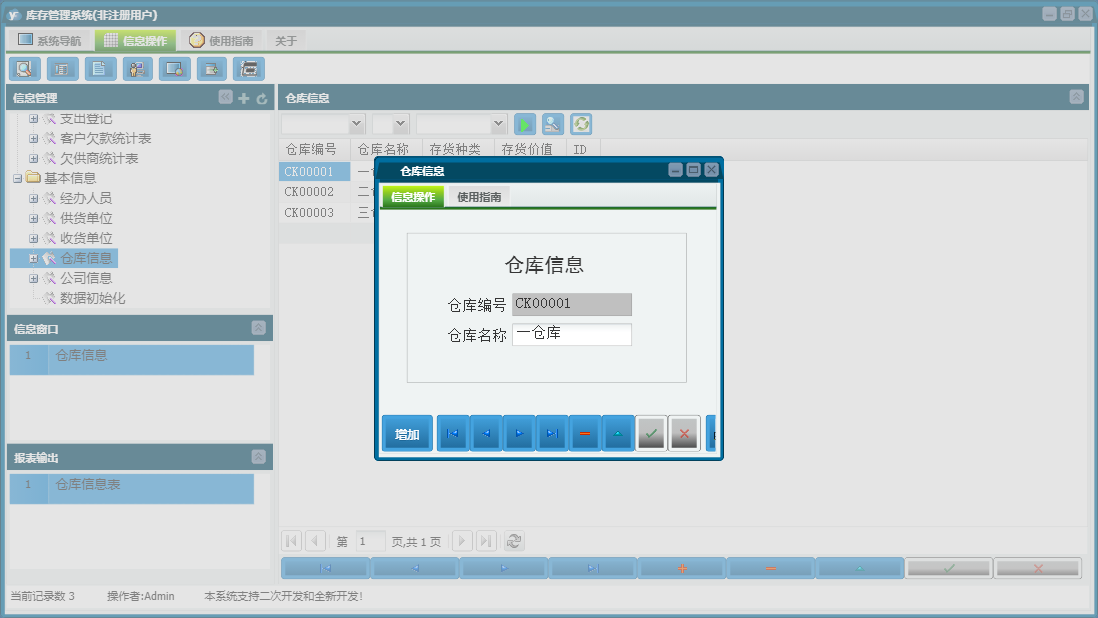Click the 仓库名称 input field showing 一仓库
The height and width of the screenshot is (618, 1098).
tap(572, 334)
